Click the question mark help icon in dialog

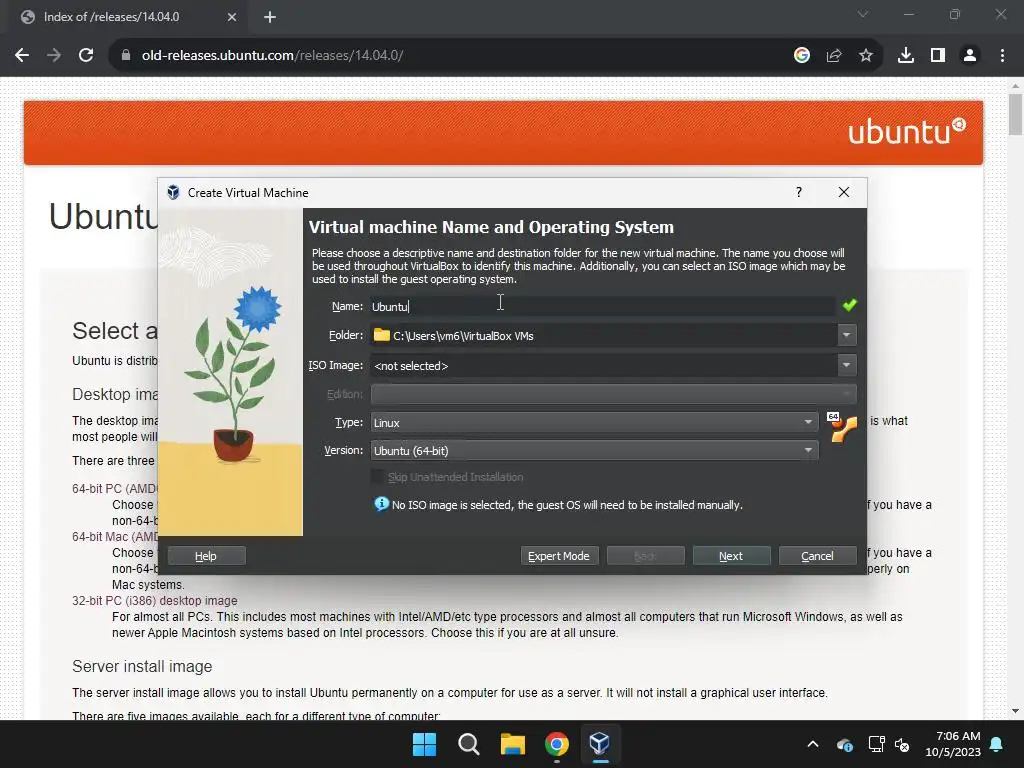tap(799, 192)
